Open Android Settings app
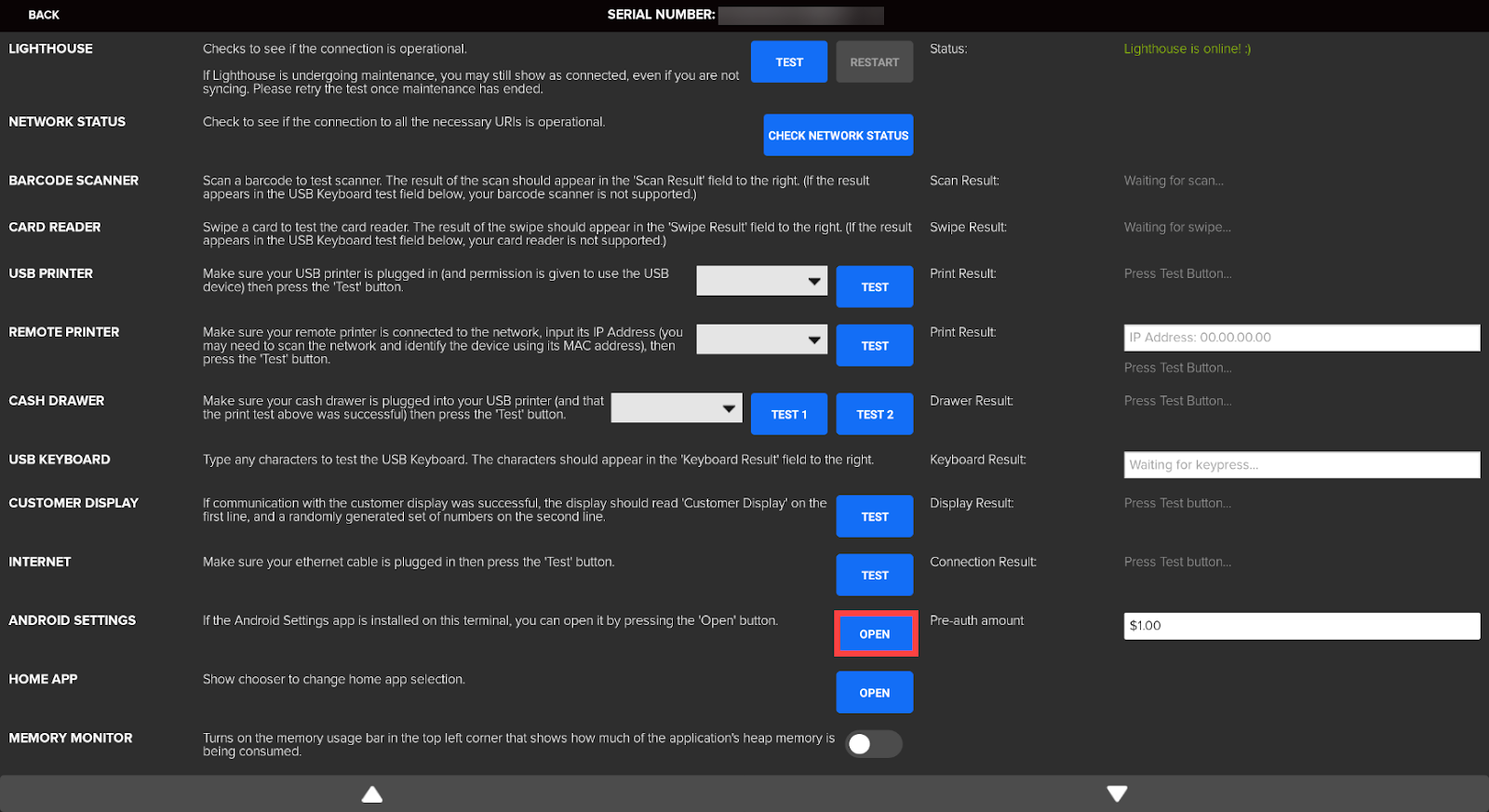This screenshot has width=1489, height=812. pyautogui.click(x=875, y=634)
